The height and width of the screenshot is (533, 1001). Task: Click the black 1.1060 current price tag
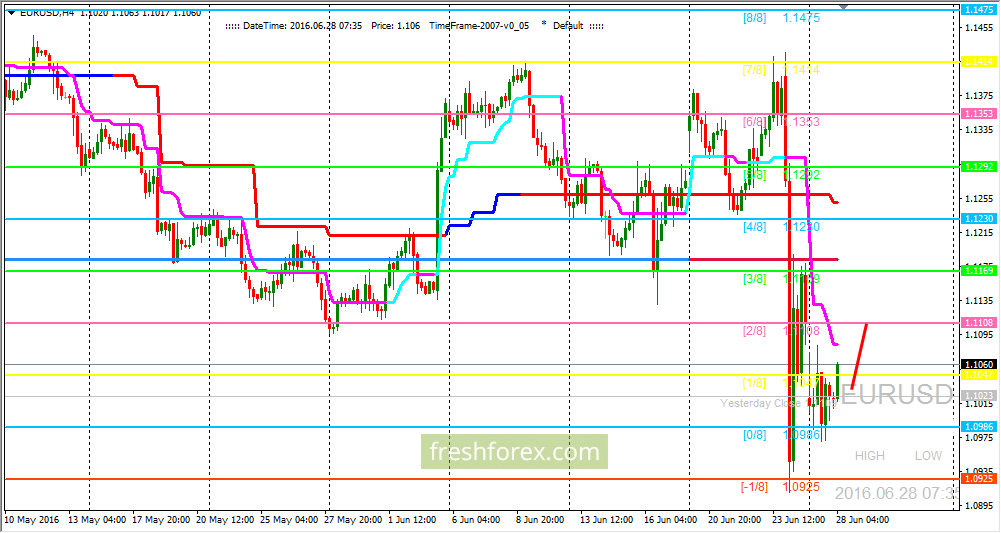pyautogui.click(x=979, y=364)
